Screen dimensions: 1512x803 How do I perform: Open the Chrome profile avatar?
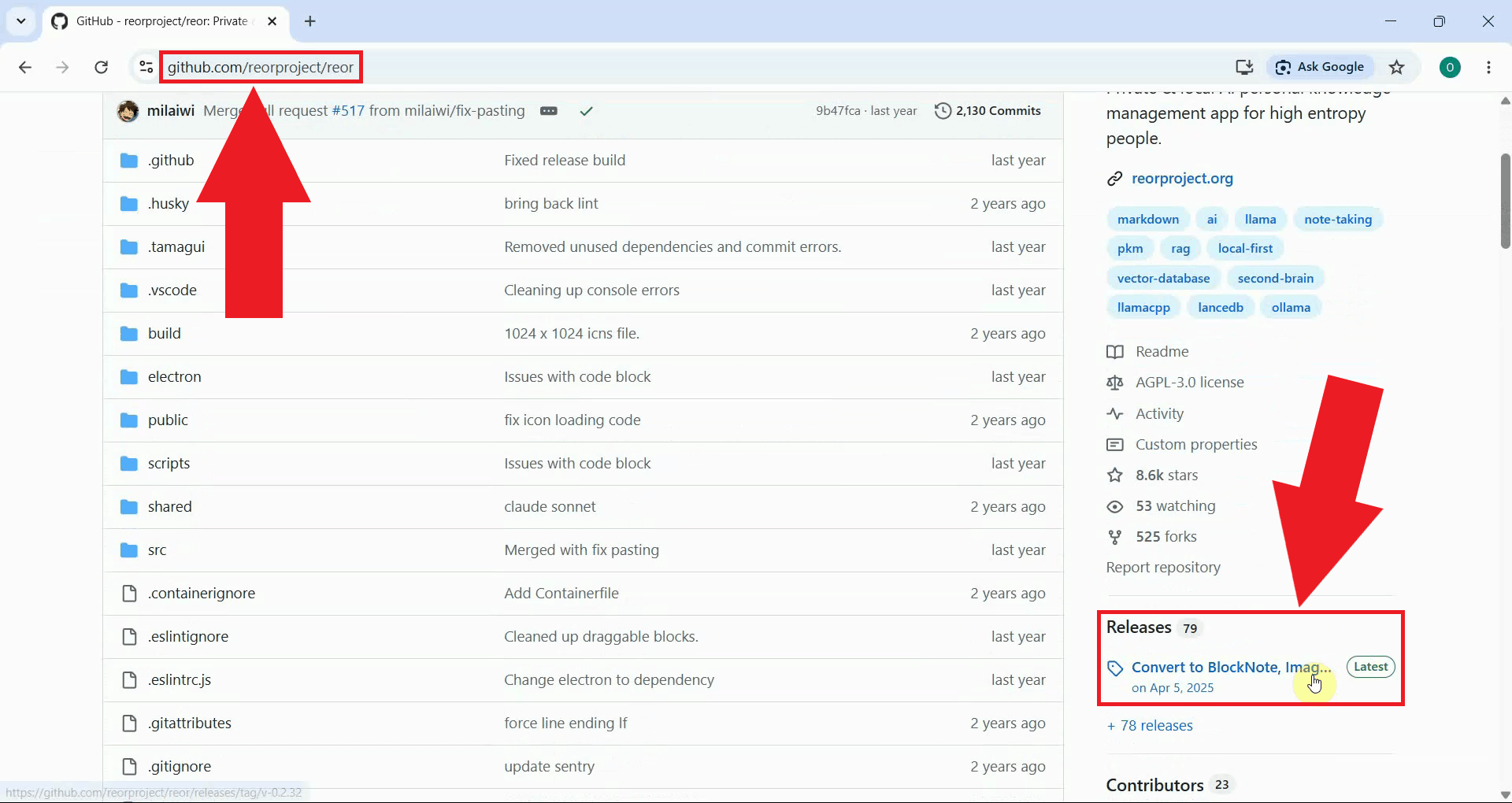(1450, 67)
